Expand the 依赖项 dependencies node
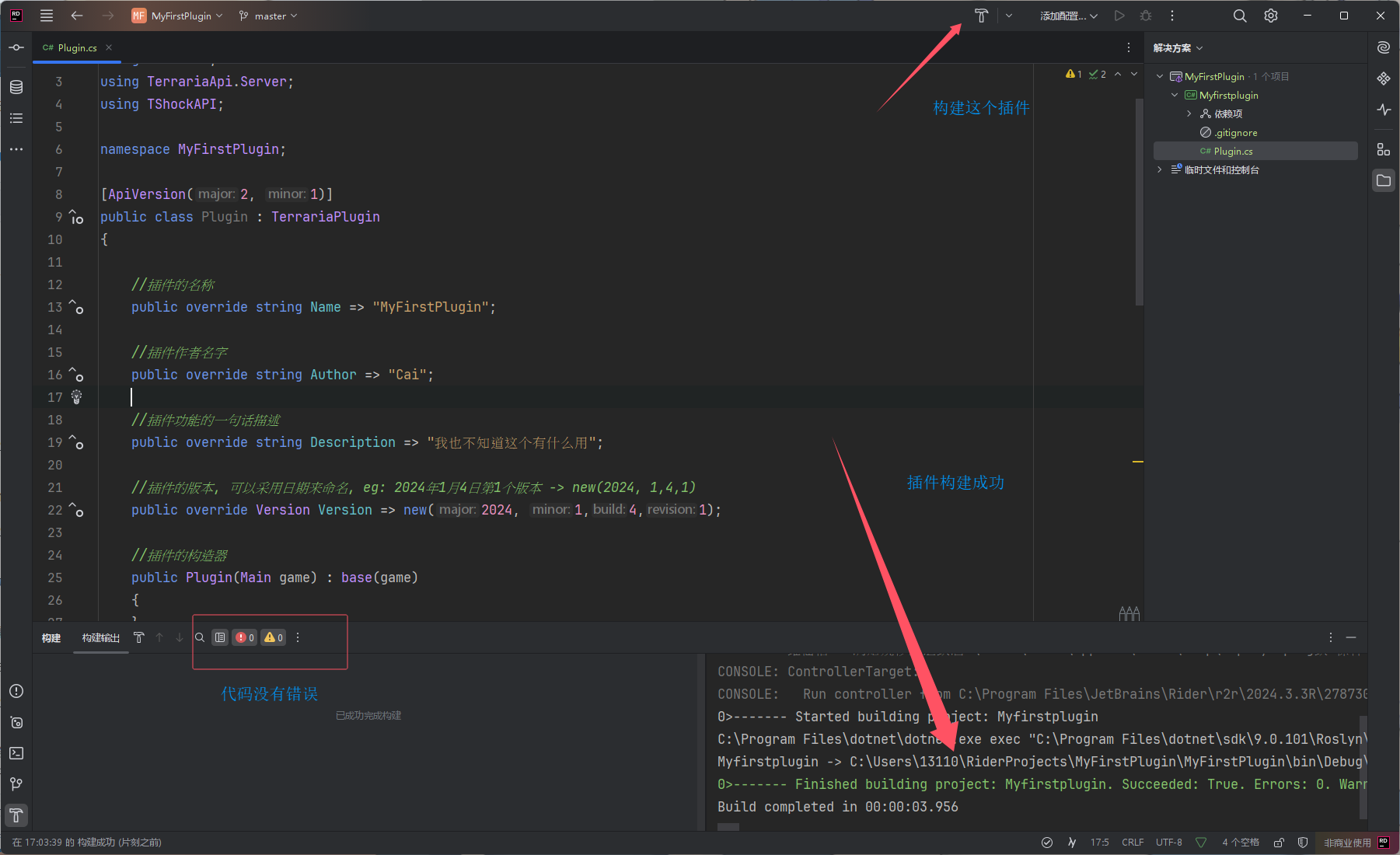 point(1189,113)
